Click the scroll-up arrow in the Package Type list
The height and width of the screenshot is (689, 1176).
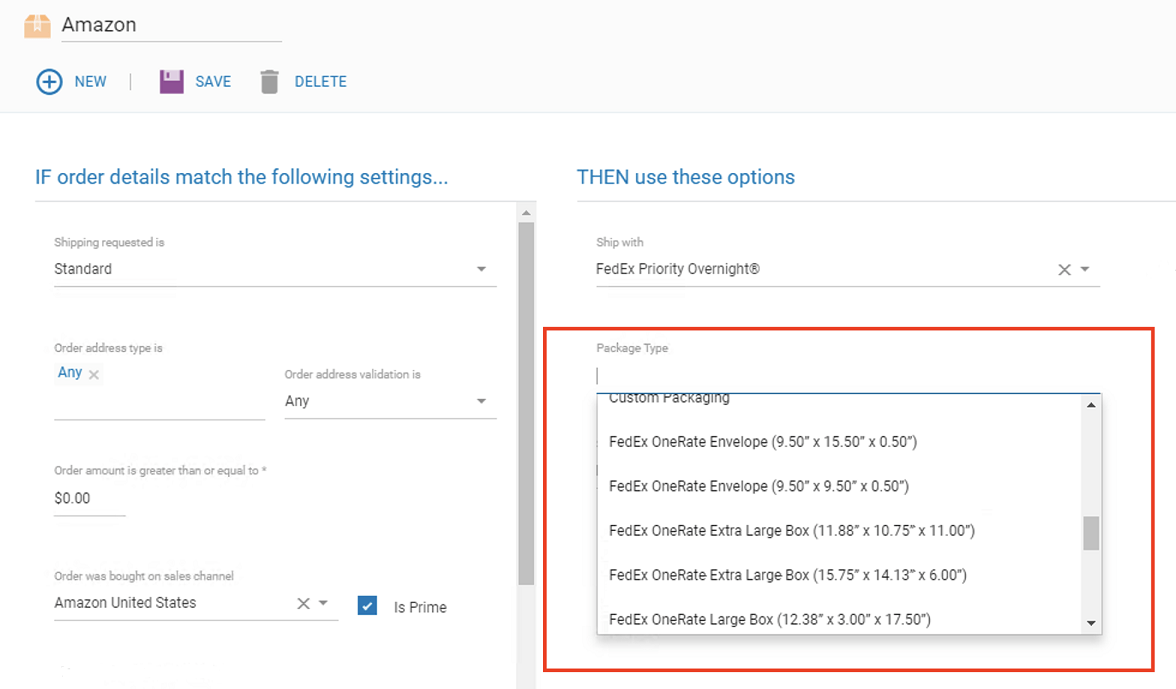coord(1088,403)
